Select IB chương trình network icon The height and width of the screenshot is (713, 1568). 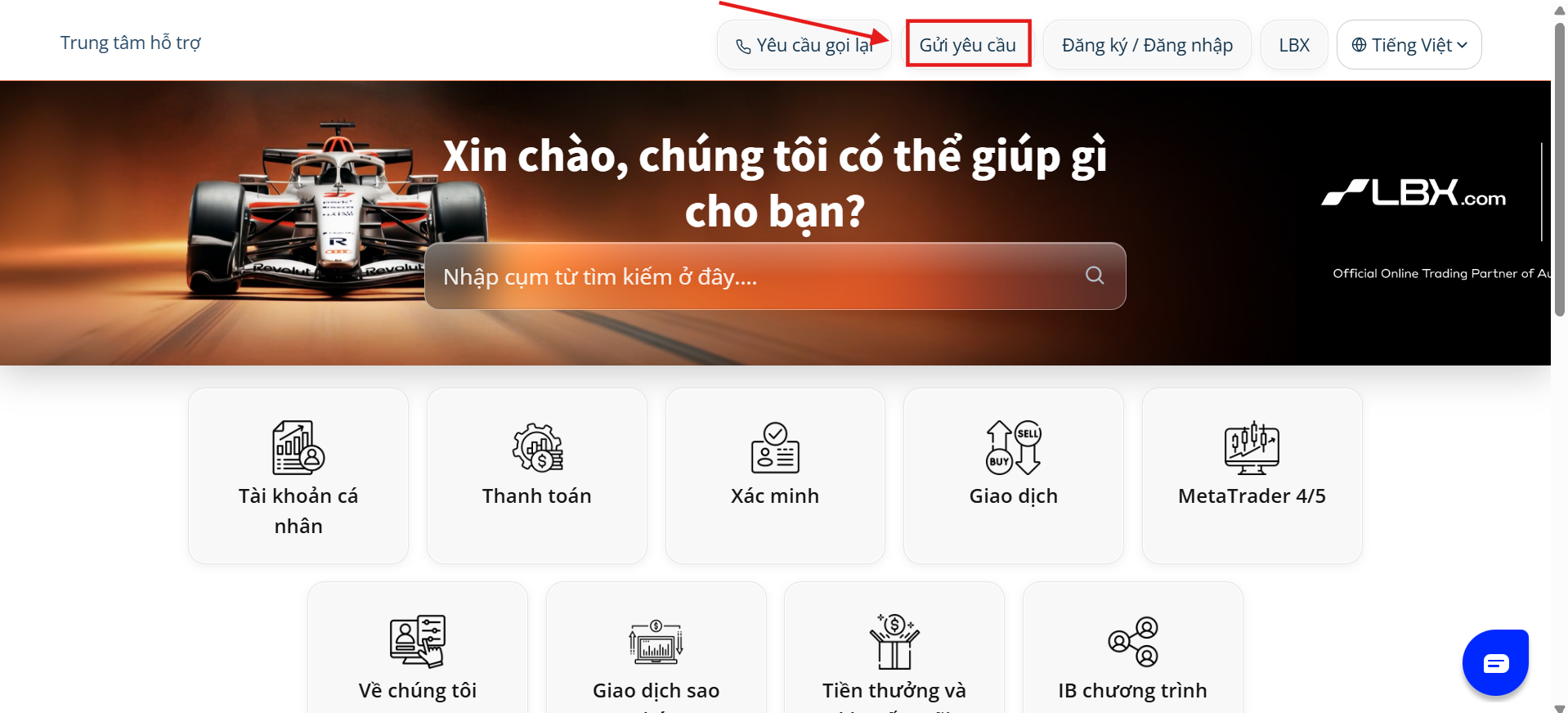1133,641
